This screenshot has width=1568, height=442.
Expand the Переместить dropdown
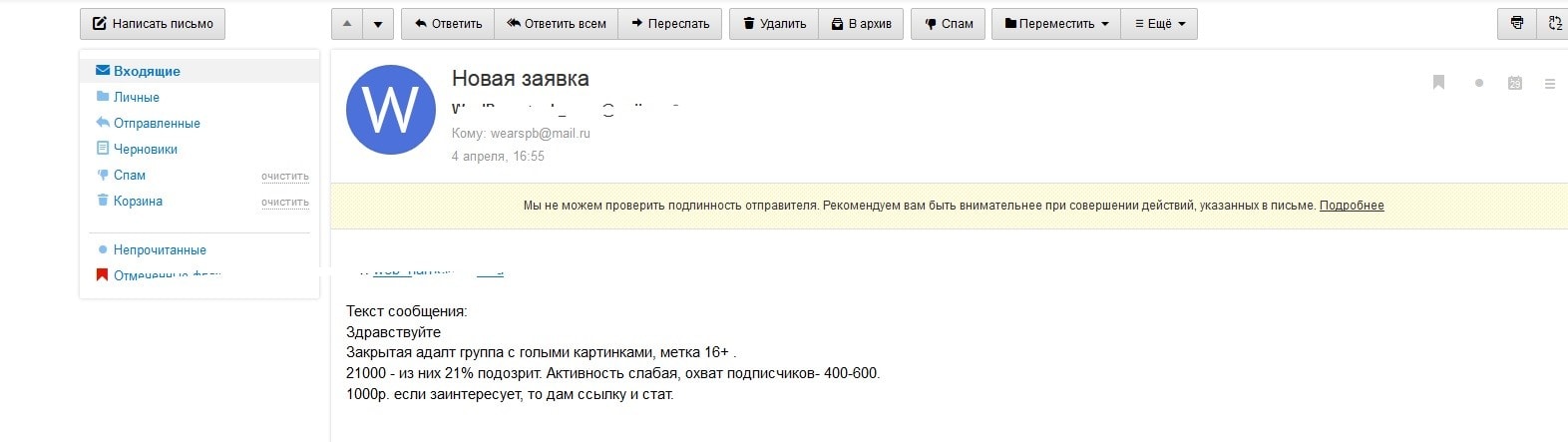point(1056,24)
